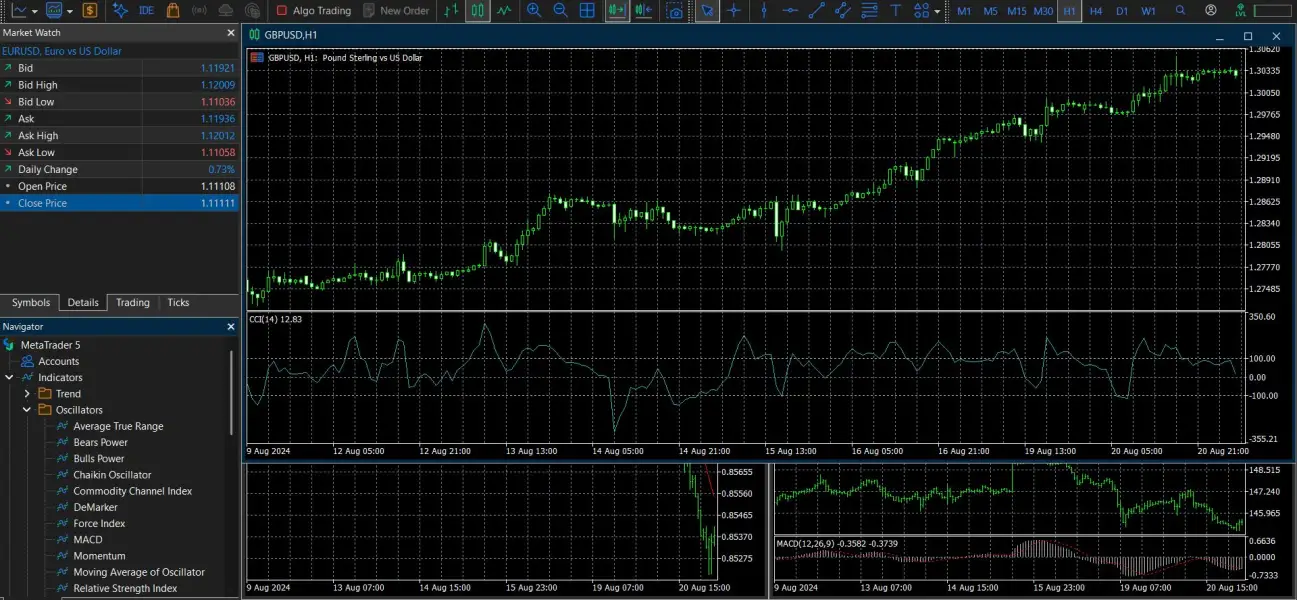1297x600 pixels.
Task: Zoom out on the chart
Action: pyautogui.click(x=560, y=11)
